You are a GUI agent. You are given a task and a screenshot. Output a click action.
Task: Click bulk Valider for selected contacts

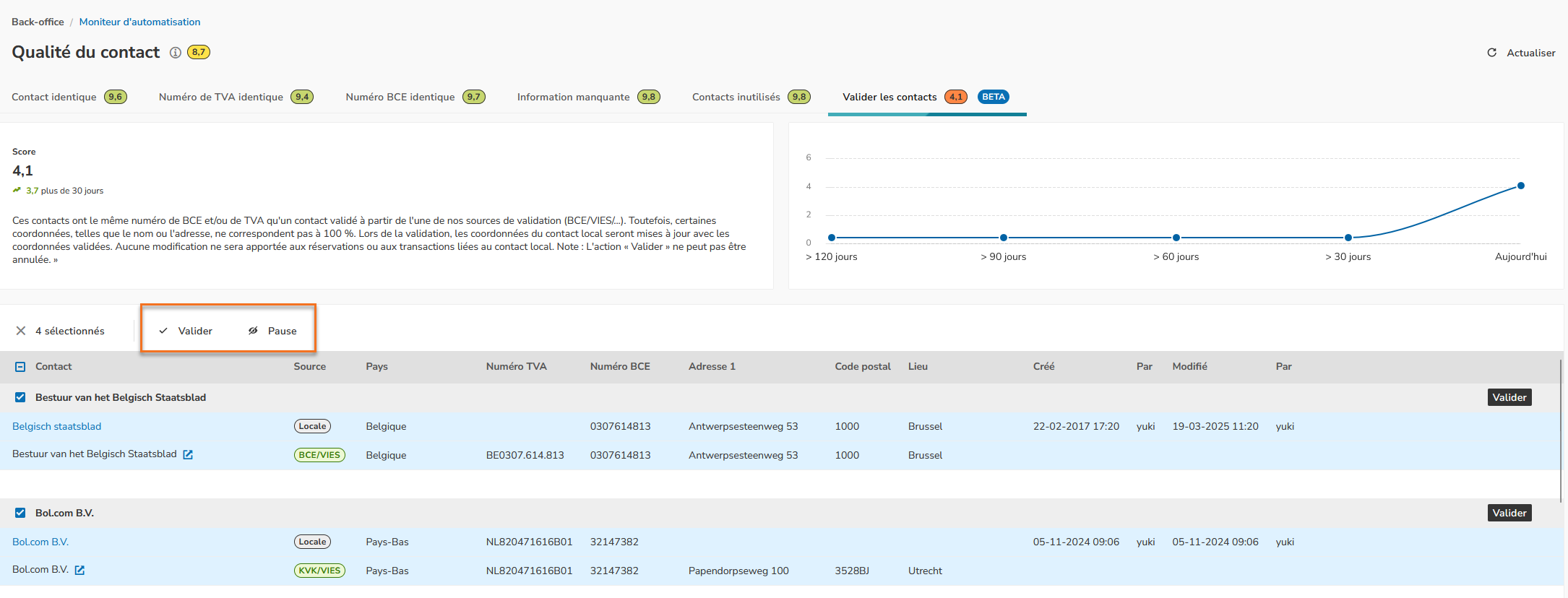(186, 331)
